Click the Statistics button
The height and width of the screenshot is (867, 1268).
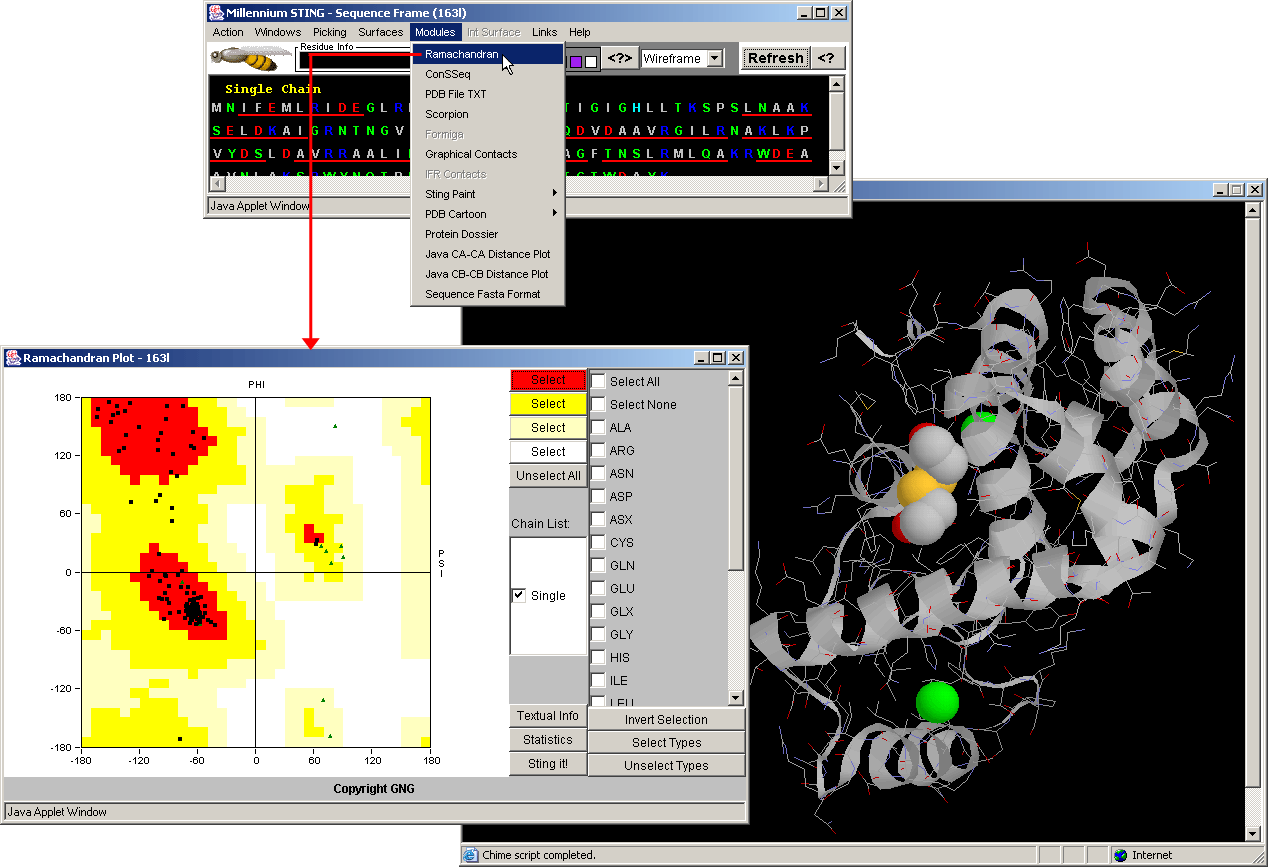(548, 740)
